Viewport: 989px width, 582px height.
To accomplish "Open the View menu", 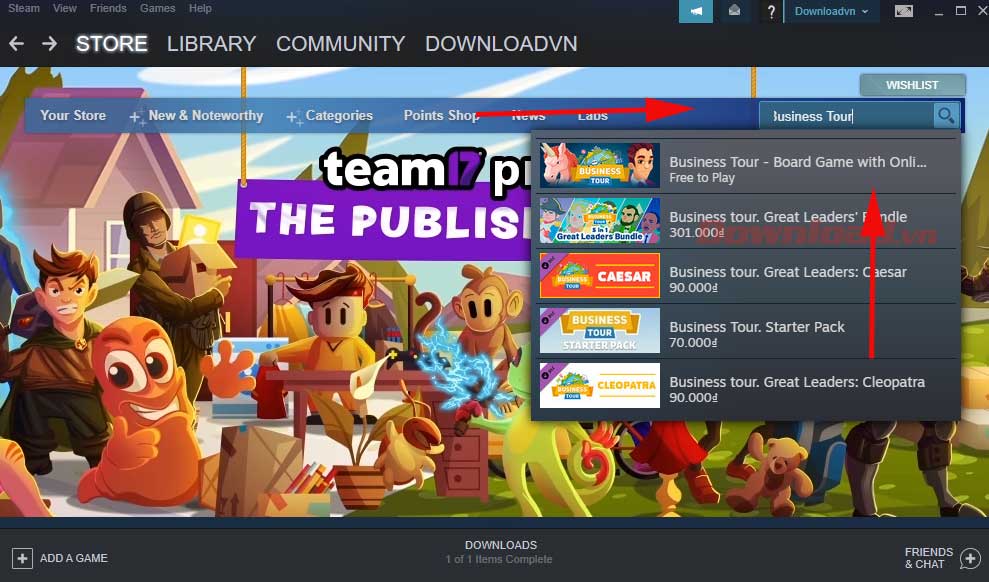I will 64,8.
